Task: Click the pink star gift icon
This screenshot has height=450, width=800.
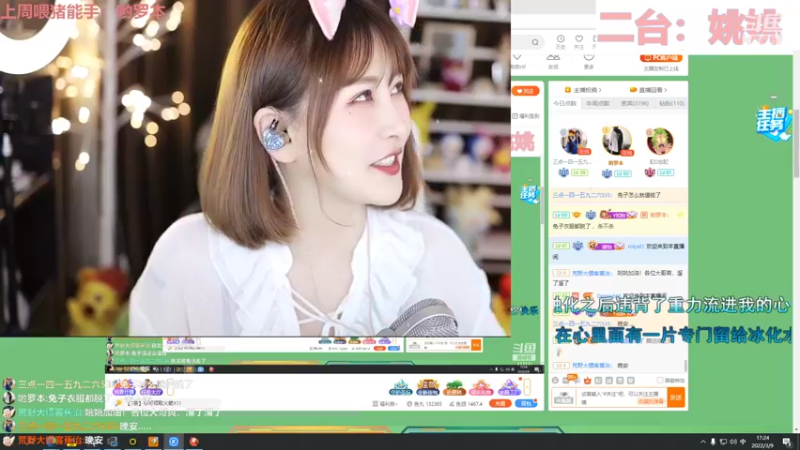Action: (x=481, y=388)
